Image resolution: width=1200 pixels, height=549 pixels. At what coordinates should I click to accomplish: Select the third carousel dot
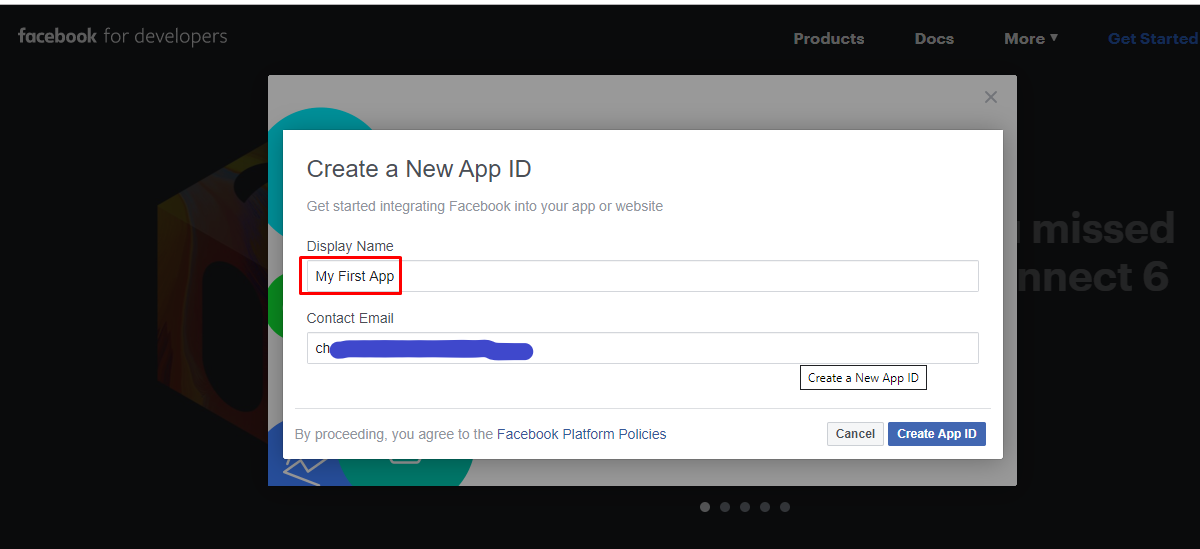(x=745, y=507)
